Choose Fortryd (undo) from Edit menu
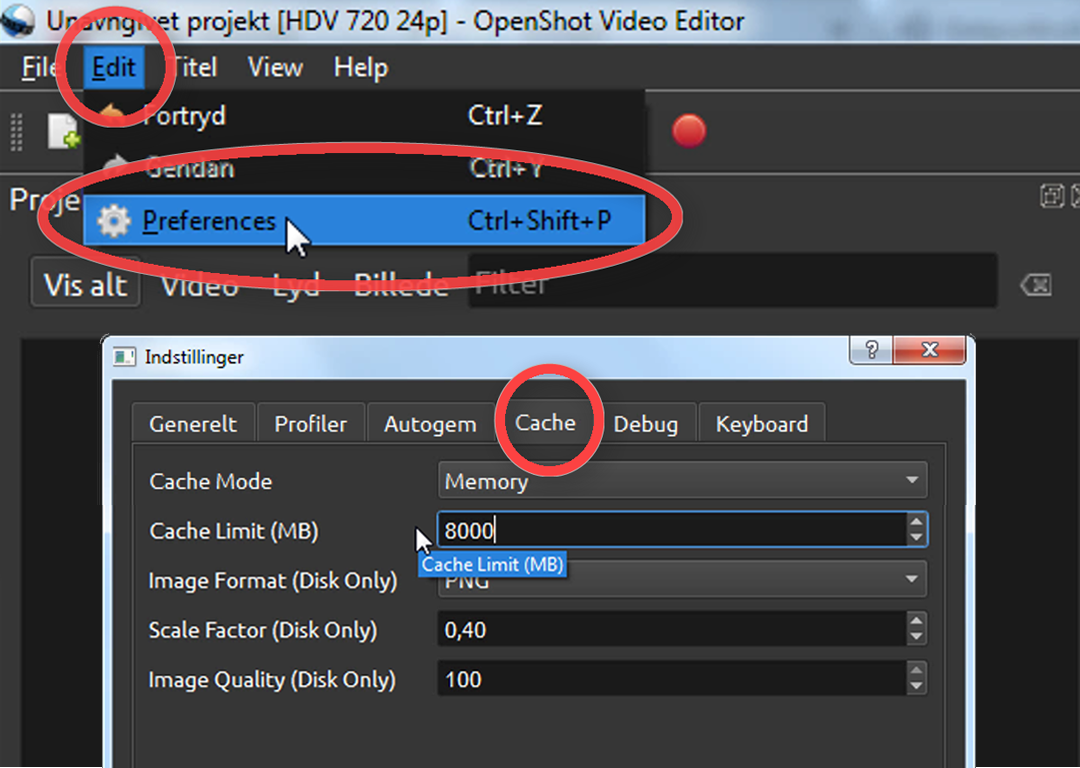Screen dimensions: 1080x768 (x=364, y=115)
